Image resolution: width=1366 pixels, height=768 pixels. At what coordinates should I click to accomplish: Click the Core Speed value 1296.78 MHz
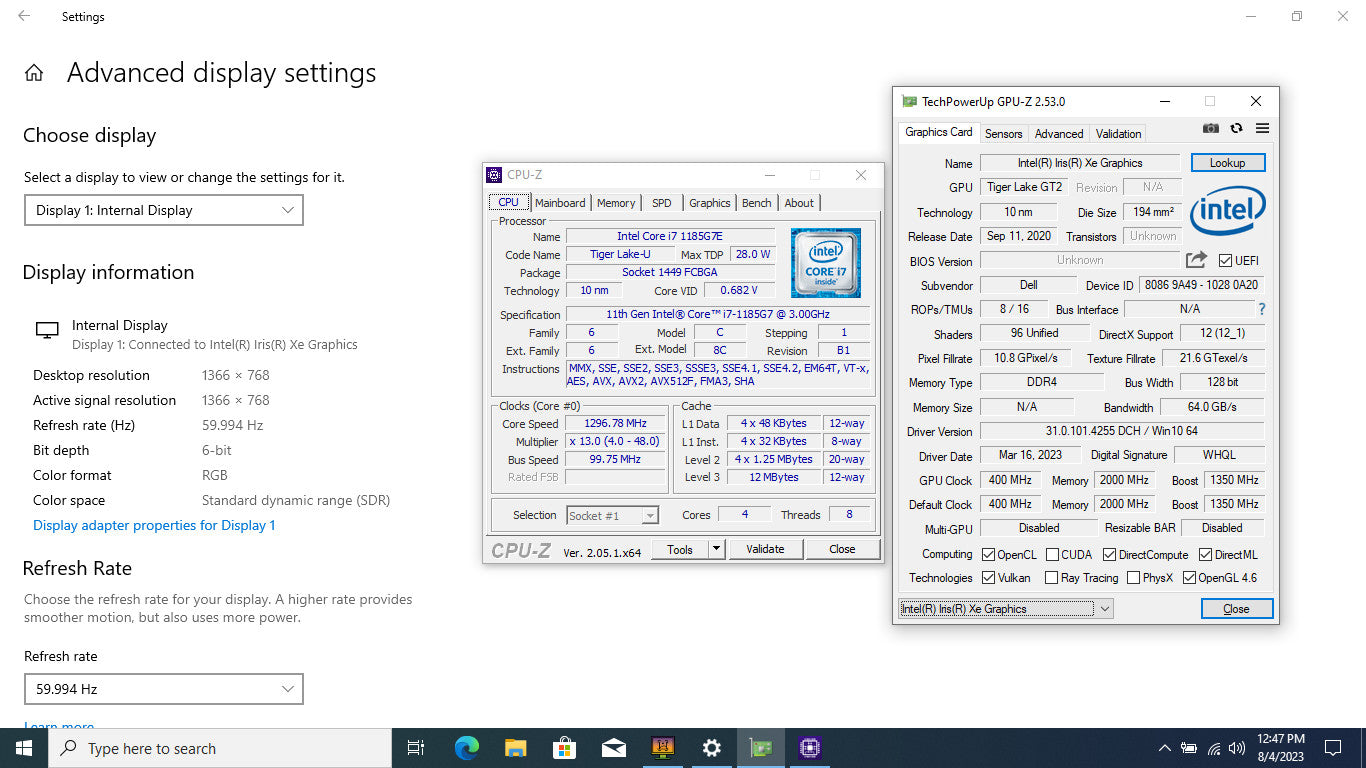pos(615,423)
